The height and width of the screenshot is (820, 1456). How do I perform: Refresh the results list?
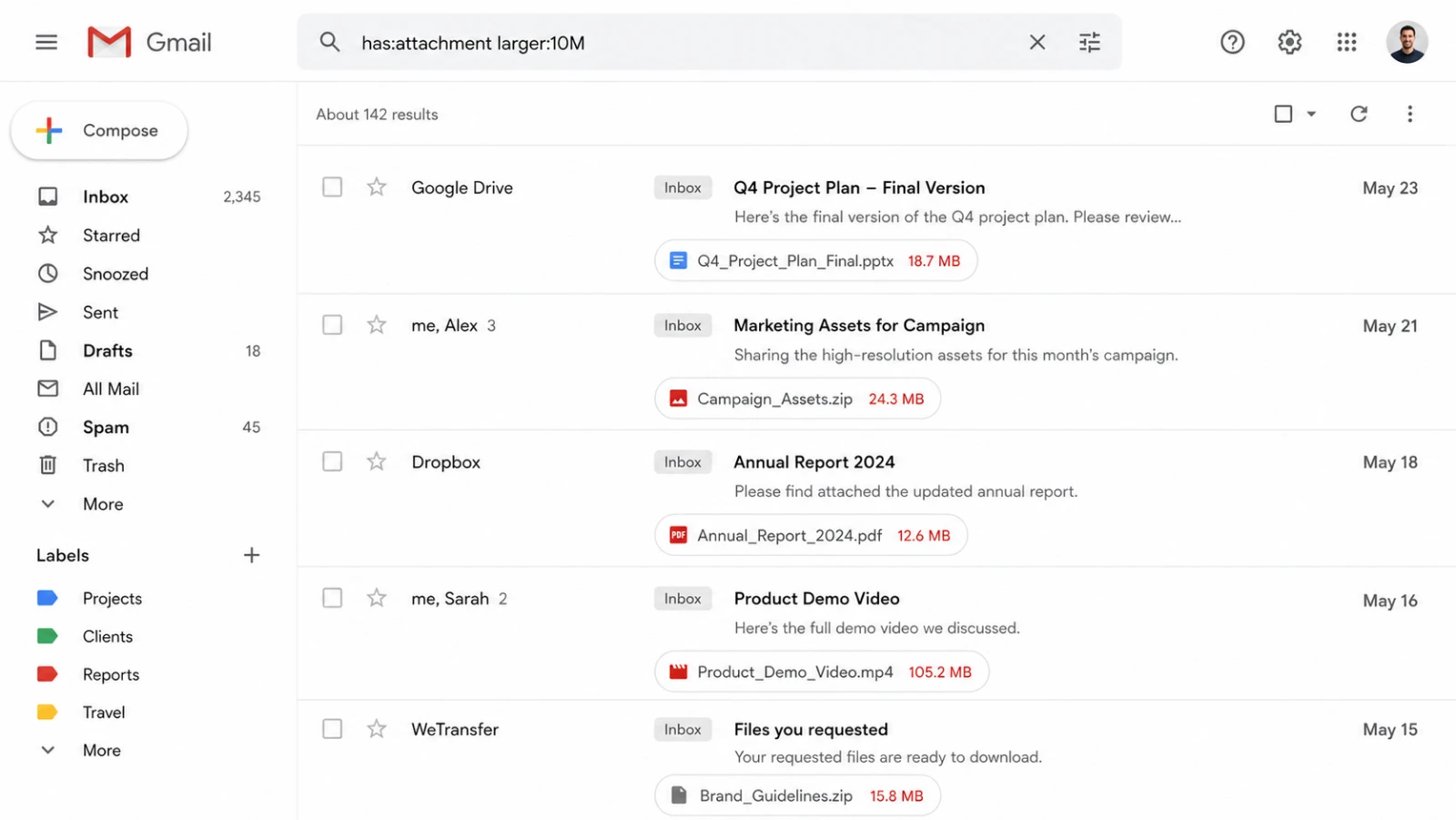pyautogui.click(x=1359, y=114)
